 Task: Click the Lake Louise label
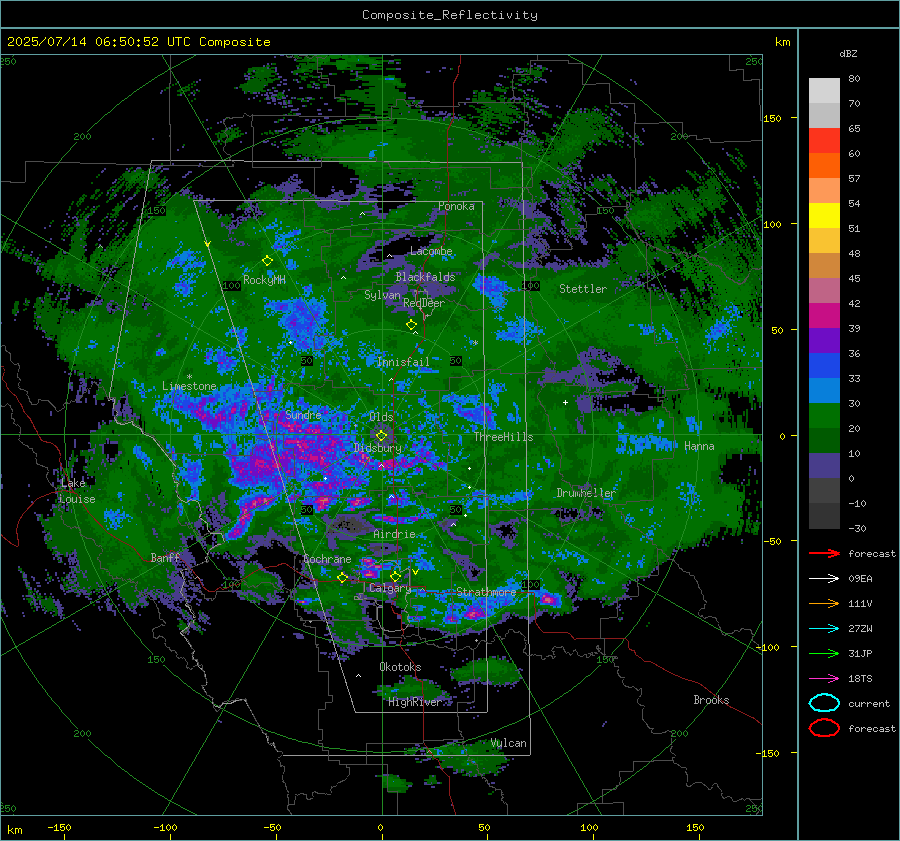[77, 491]
